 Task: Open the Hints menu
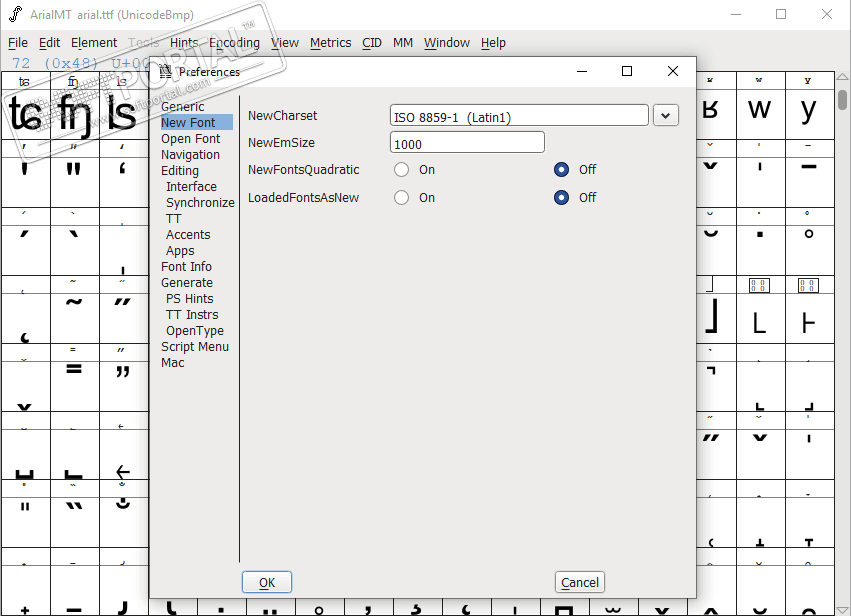pos(184,43)
